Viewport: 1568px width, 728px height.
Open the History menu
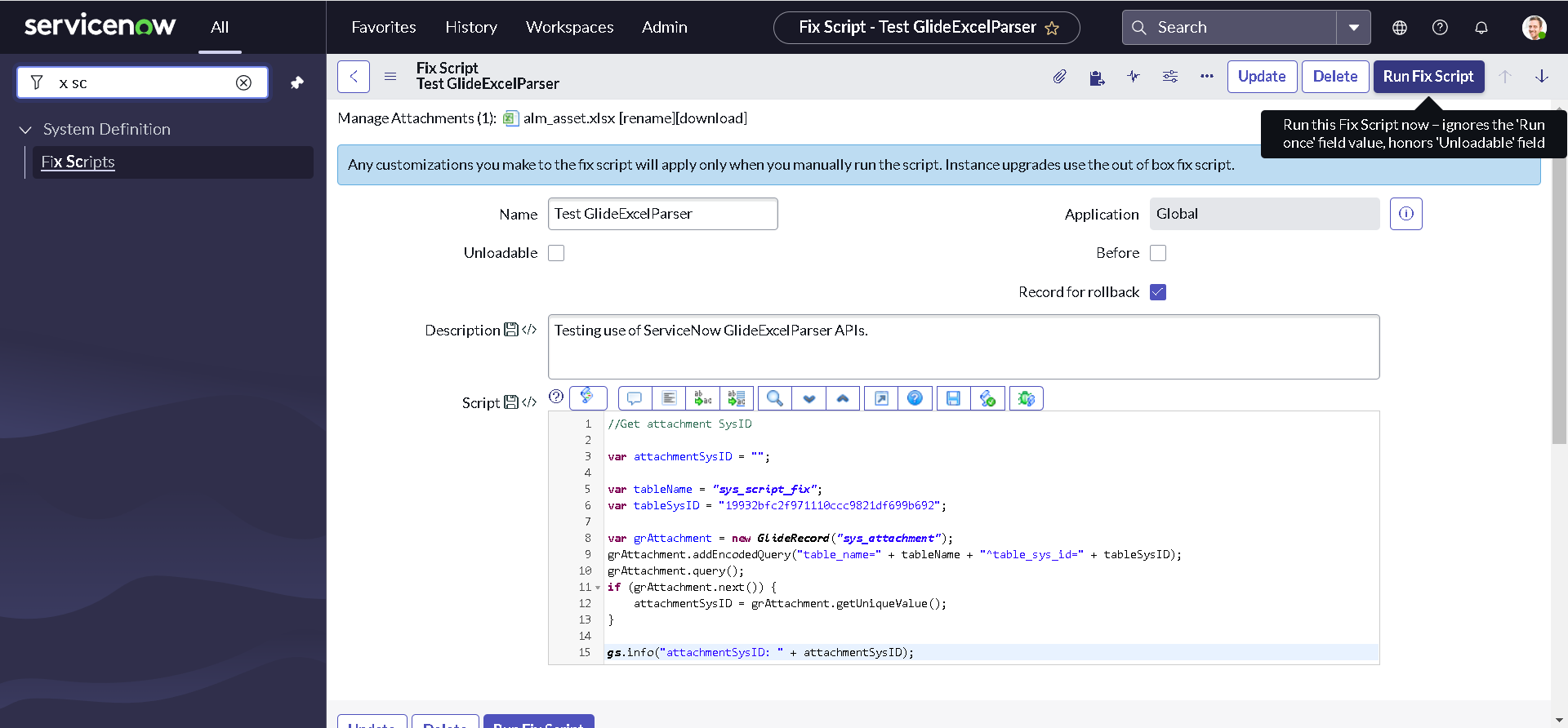[x=471, y=28]
